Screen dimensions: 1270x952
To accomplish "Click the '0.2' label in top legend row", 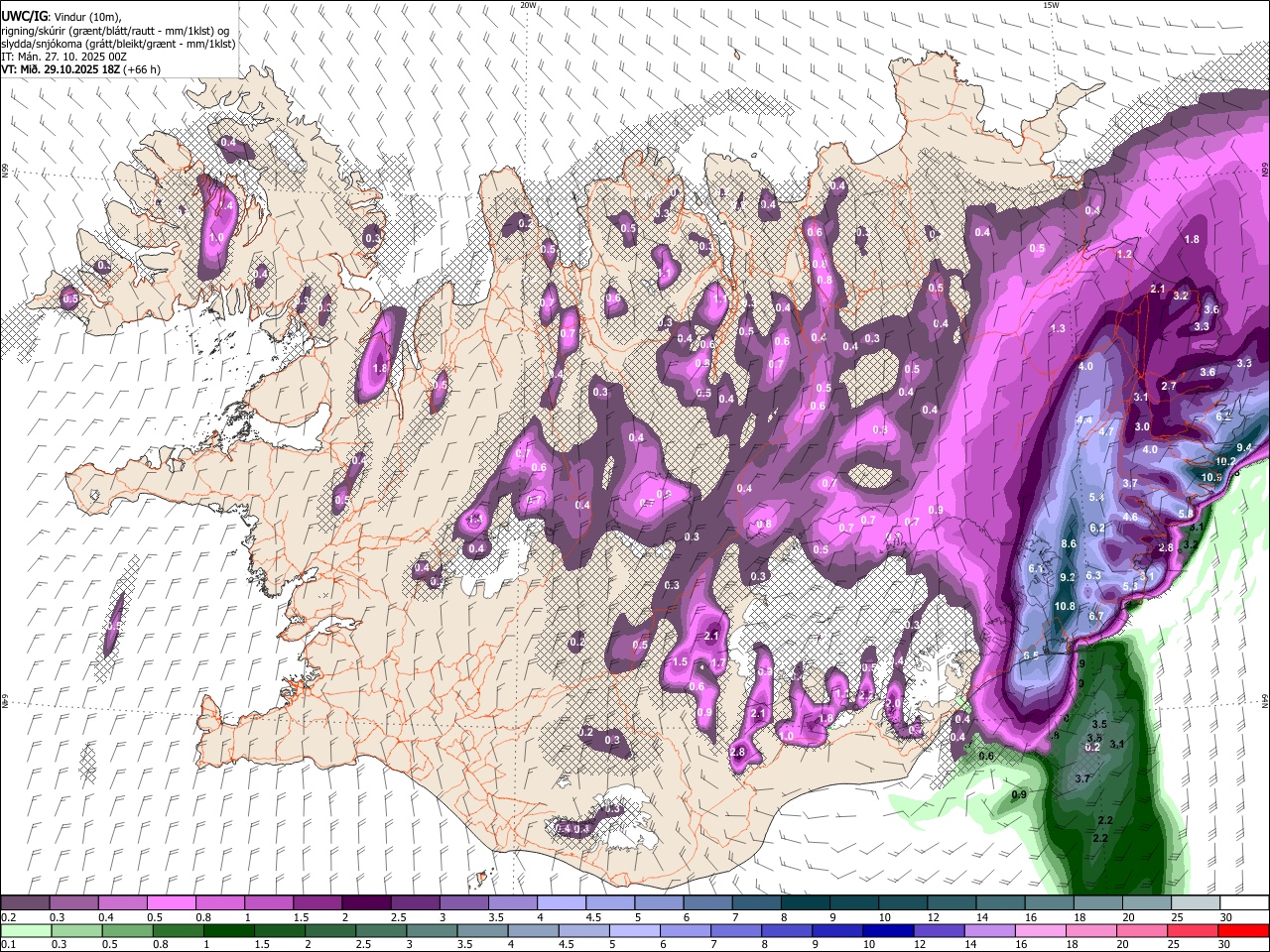I will (x=9, y=917).
